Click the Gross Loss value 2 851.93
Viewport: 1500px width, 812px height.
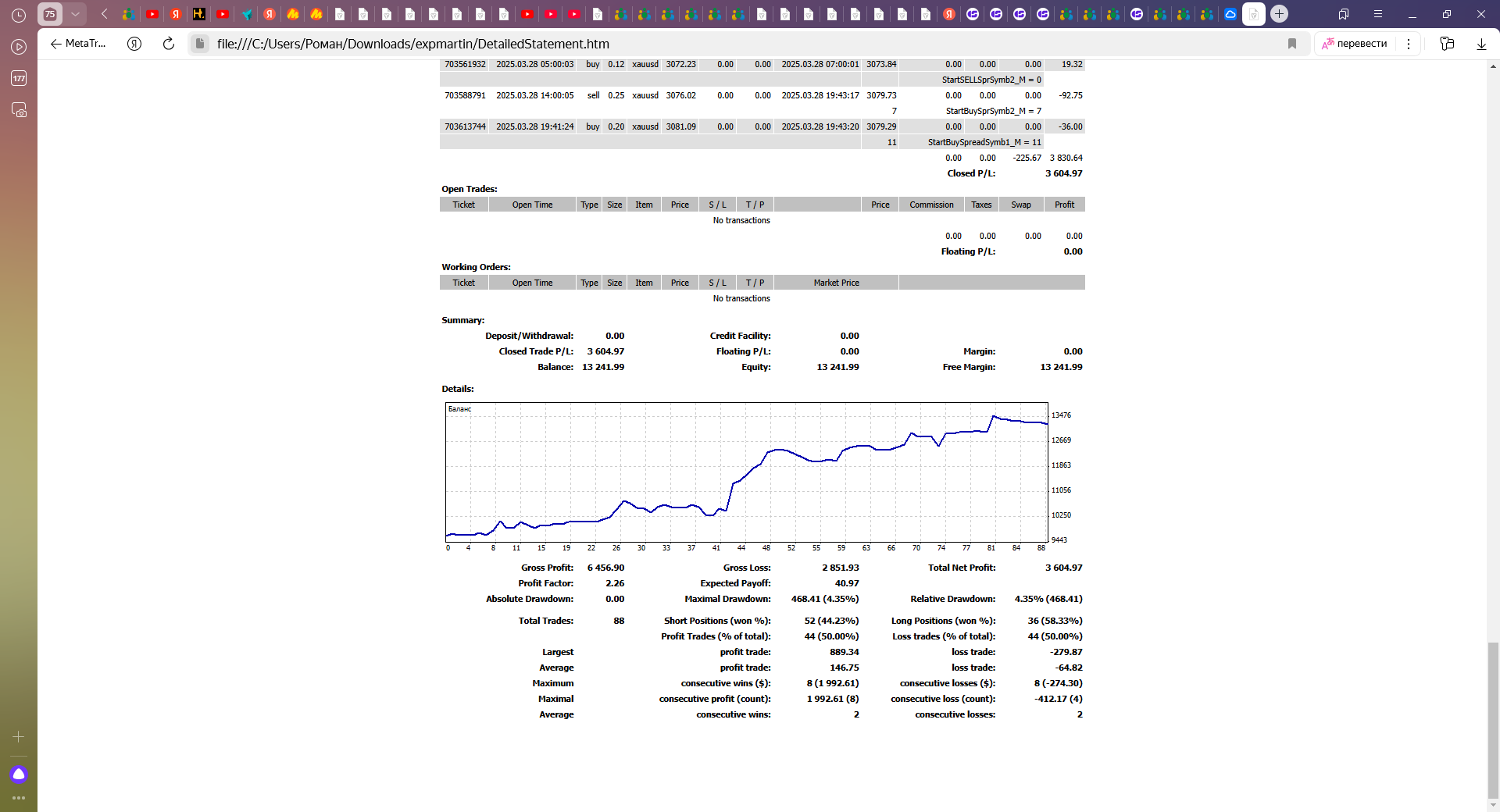[840, 568]
